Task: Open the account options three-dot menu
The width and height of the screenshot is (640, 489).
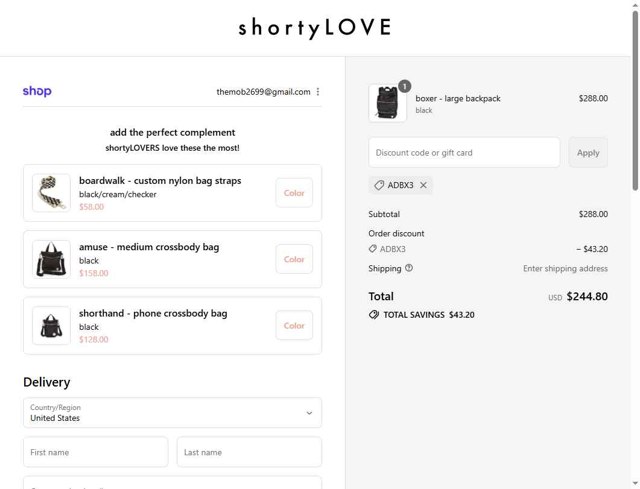Action: pyautogui.click(x=318, y=92)
